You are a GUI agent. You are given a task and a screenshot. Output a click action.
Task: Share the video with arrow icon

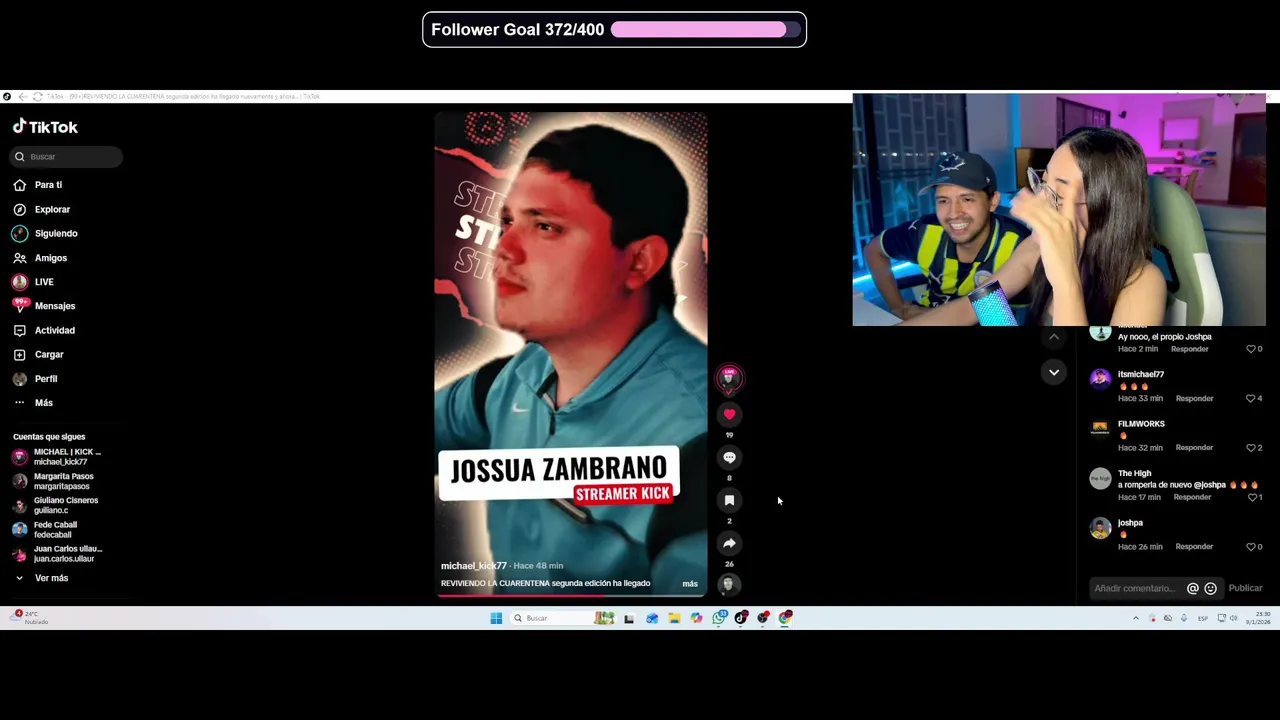(x=729, y=543)
